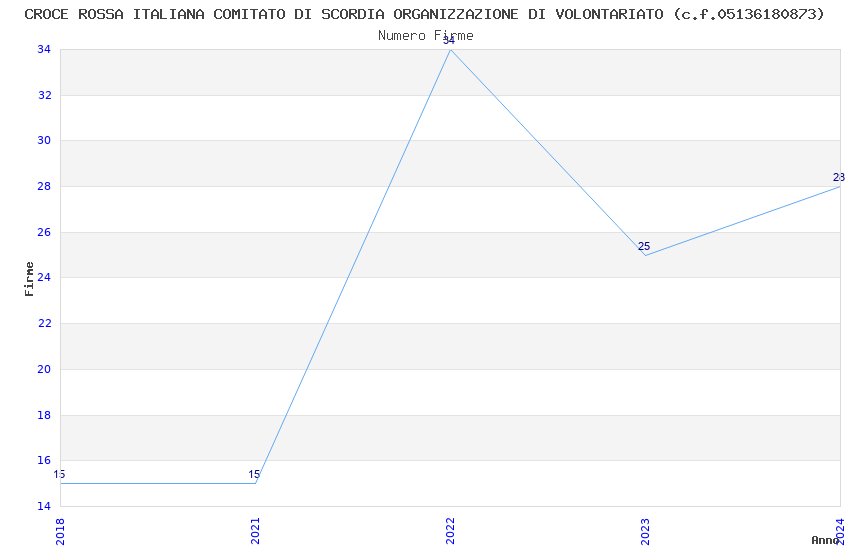
Task: Select the y-axis tick value 34
Action: 44,49
